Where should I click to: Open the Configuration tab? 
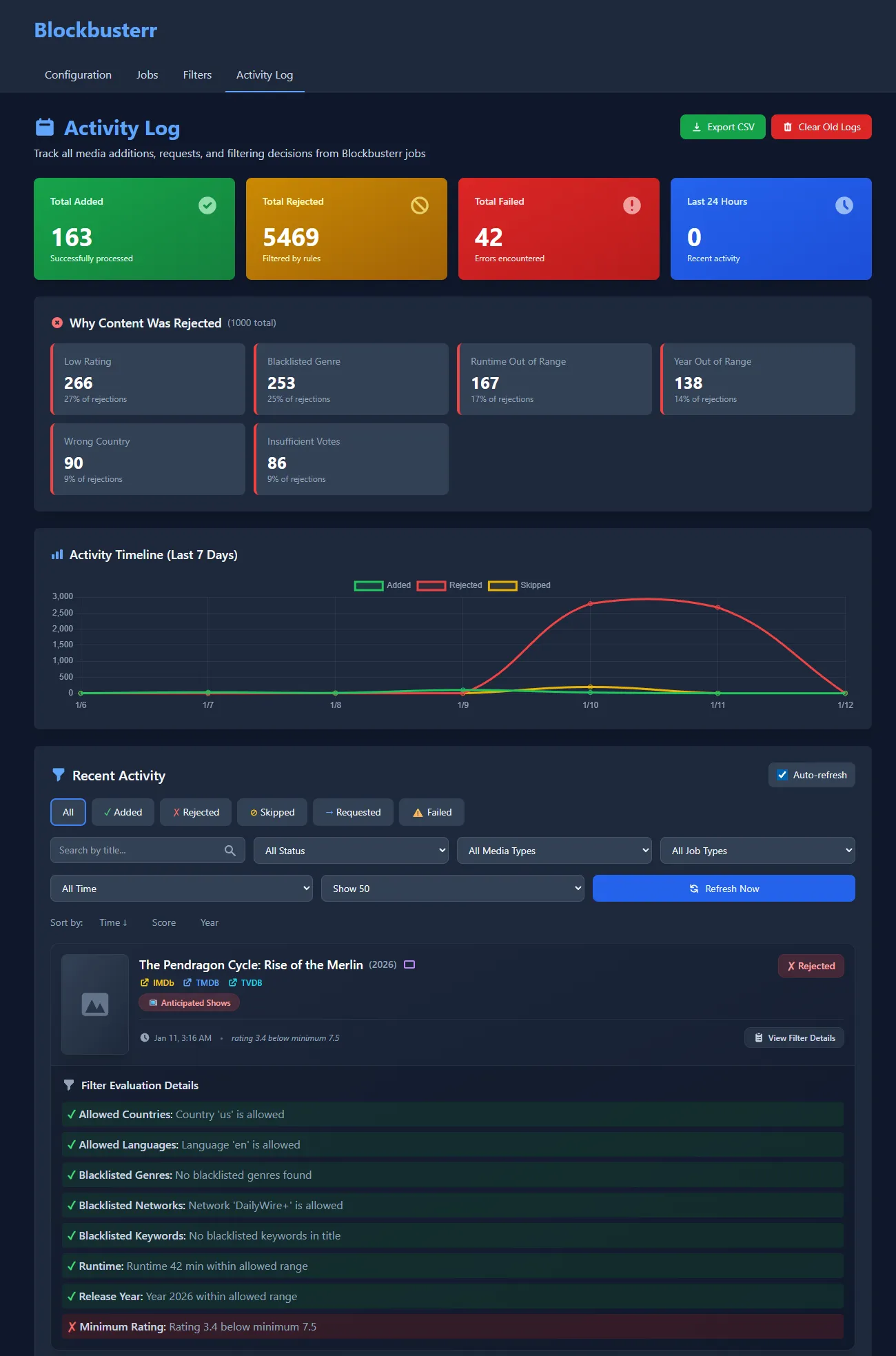[78, 75]
